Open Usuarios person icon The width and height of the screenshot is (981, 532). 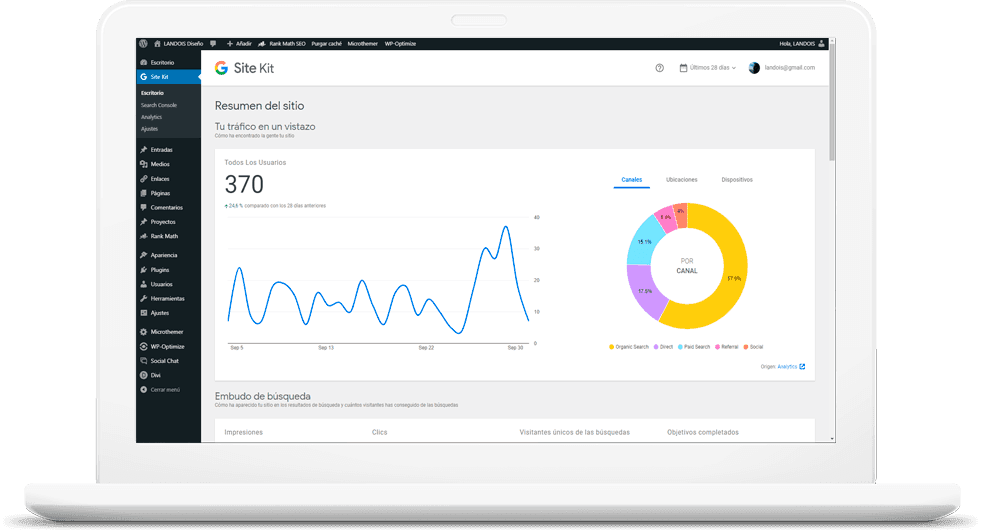(x=144, y=284)
